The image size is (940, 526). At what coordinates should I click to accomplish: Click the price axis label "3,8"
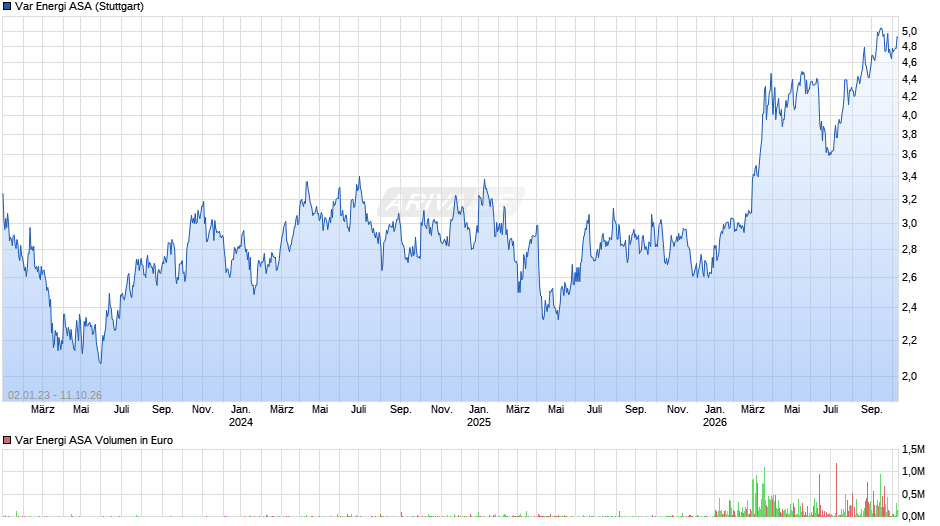pos(909,134)
